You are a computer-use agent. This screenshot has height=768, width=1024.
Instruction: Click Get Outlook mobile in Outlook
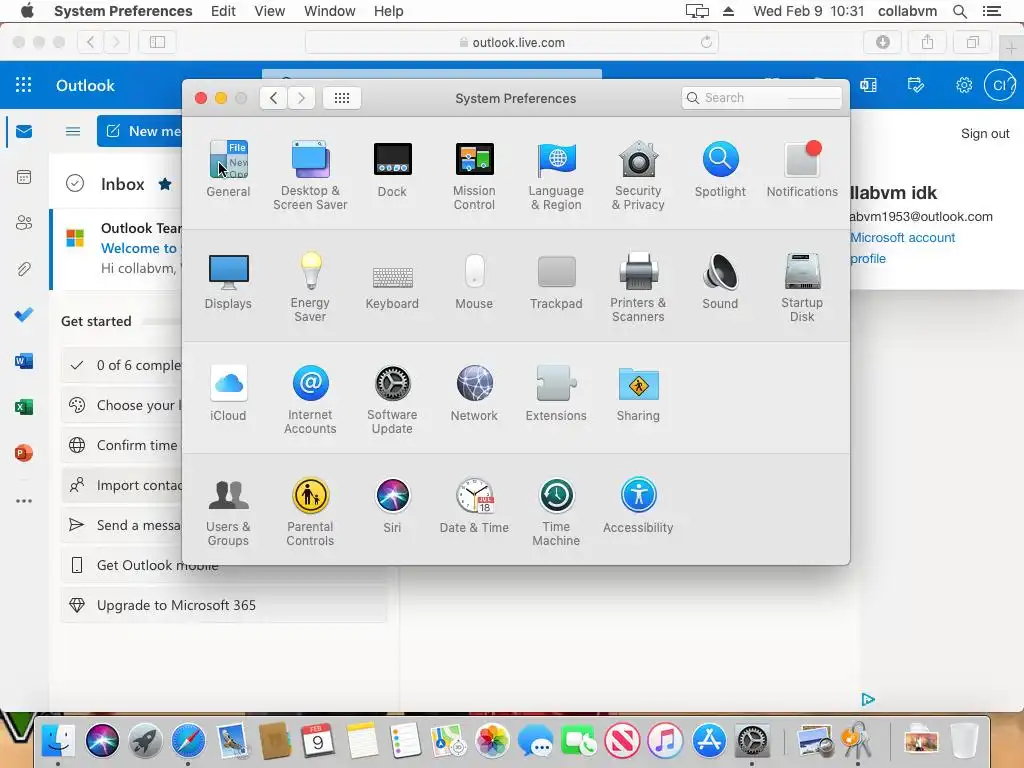pos(224,566)
